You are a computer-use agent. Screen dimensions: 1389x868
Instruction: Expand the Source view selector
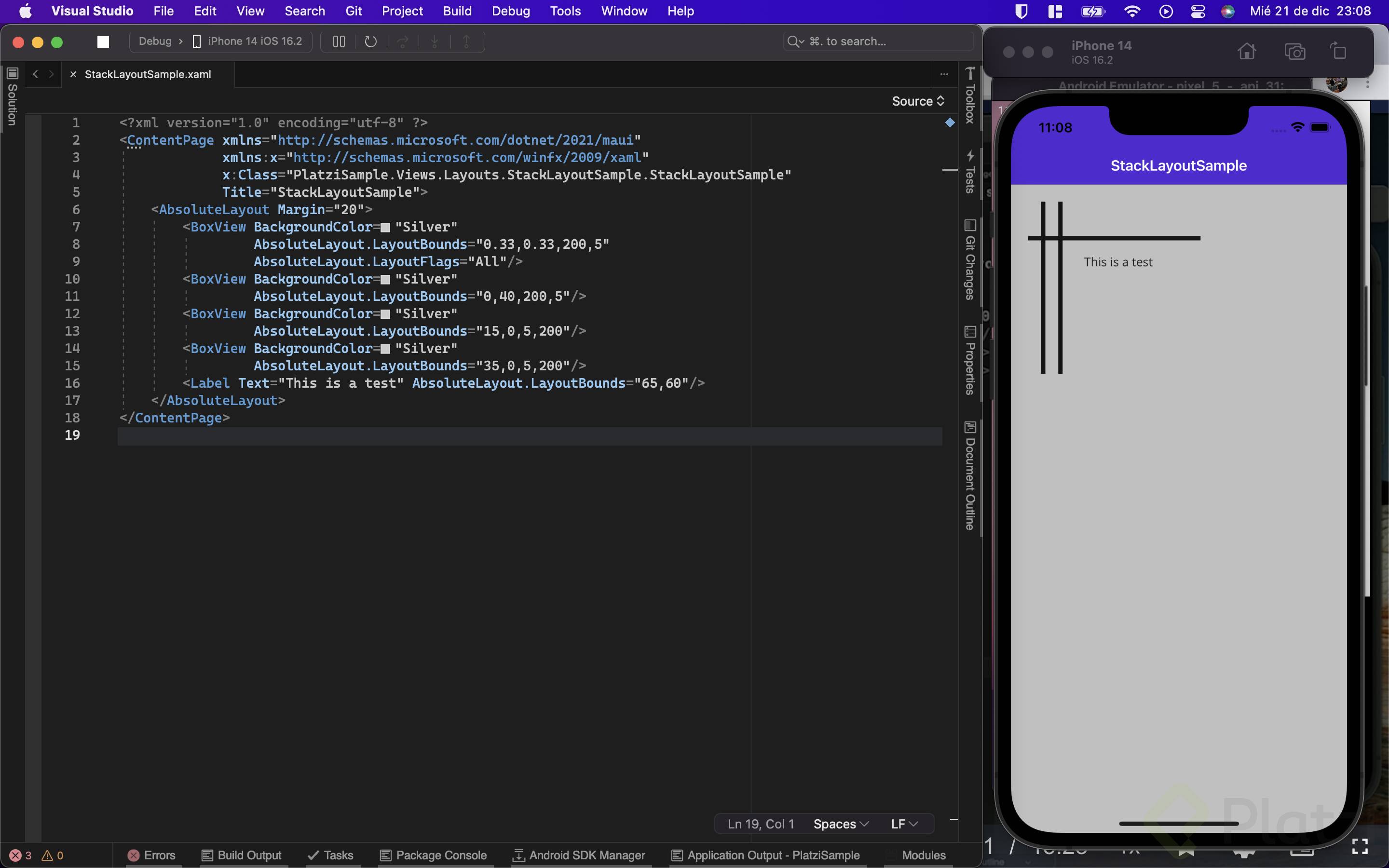point(917,101)
